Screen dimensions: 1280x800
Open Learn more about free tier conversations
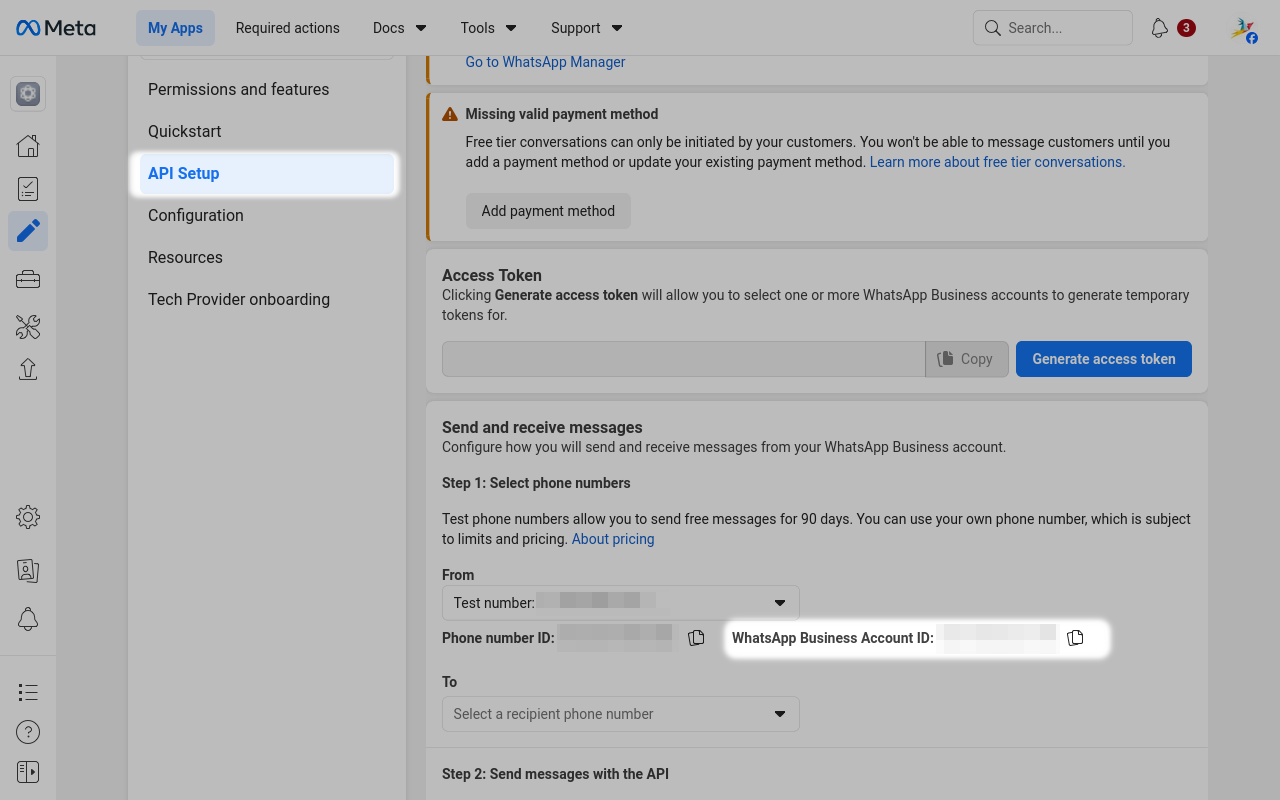[x=997, y=162]
